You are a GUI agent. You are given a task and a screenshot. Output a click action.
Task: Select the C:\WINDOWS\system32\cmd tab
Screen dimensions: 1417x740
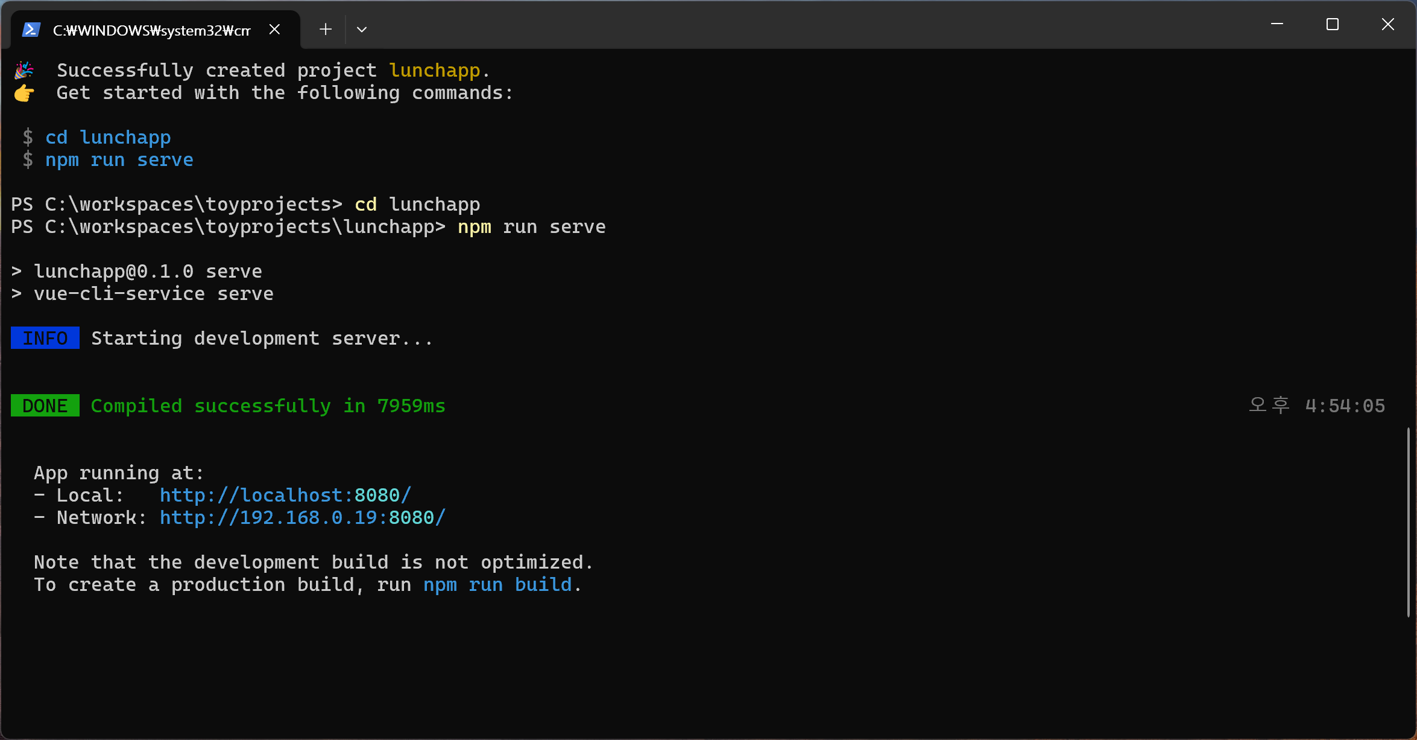coord(155,30)
